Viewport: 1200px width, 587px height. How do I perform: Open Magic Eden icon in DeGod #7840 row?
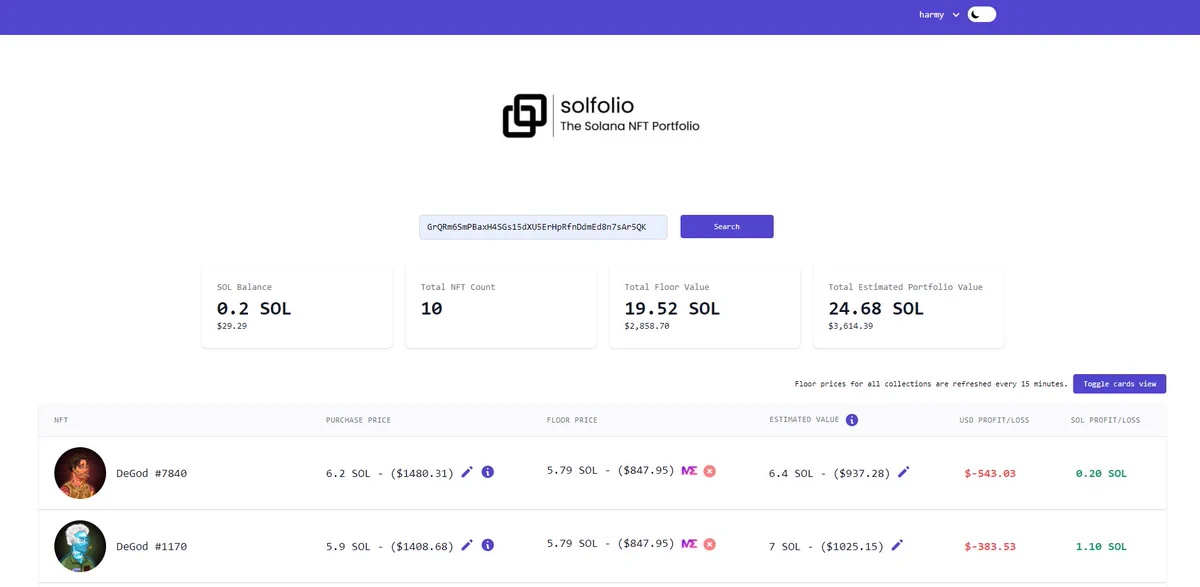coord(689,470)
